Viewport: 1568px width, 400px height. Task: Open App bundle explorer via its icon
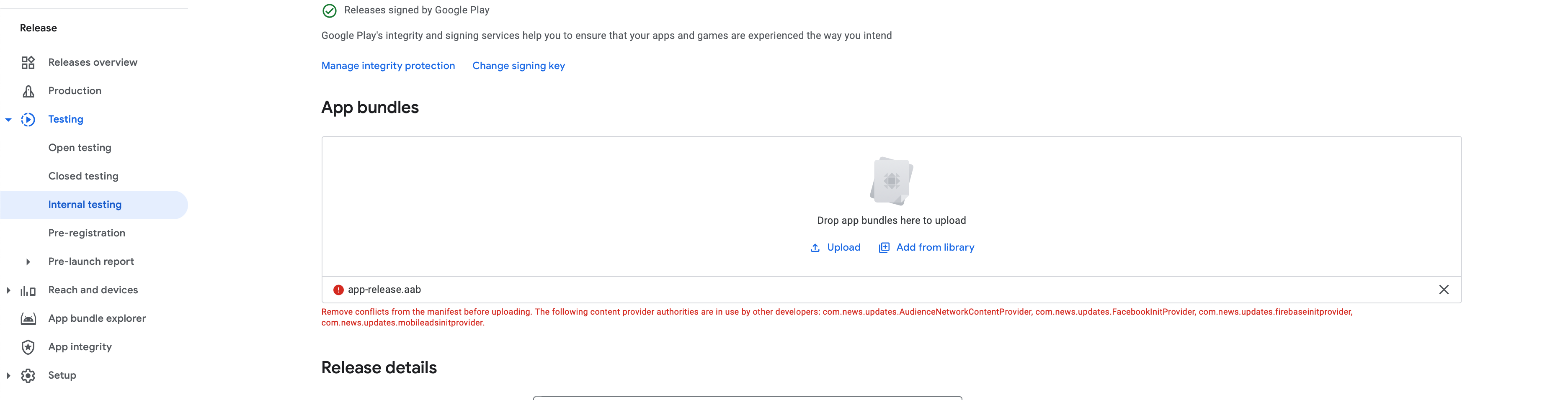28,318
